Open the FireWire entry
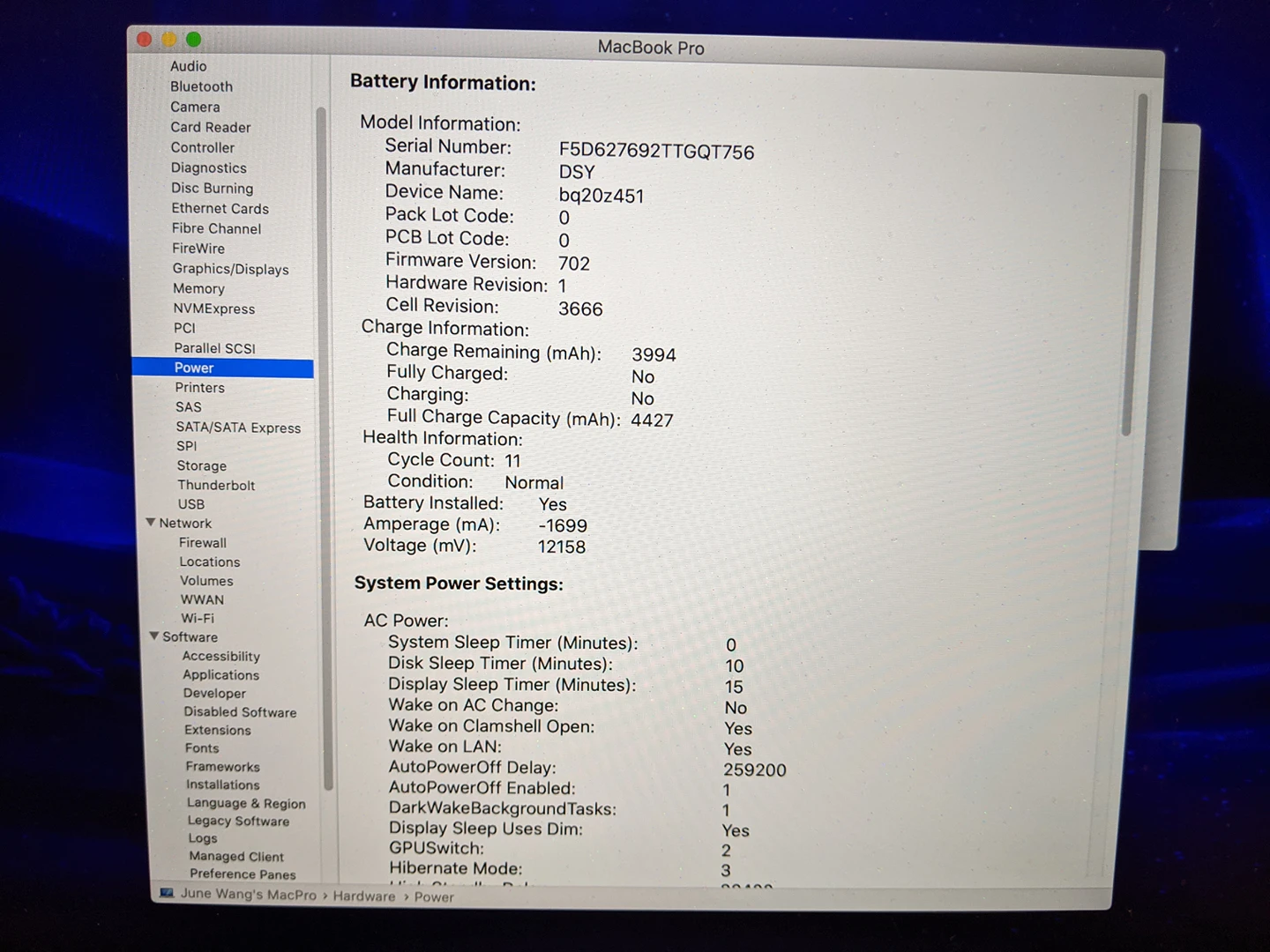Screen dimensions: 1270x952 [x=198, y=249]
